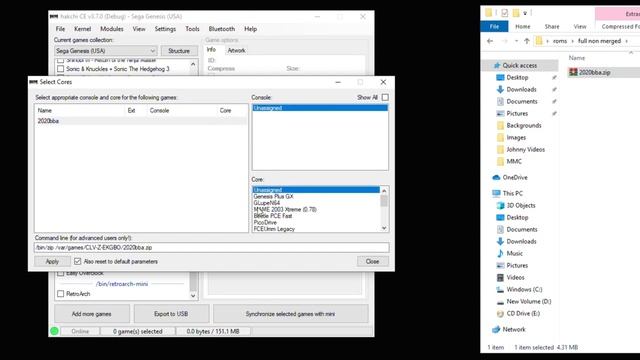This screenshot has width=640, height=360.
Task: Open Backgrounds folder in sidebar
Action: [x=524, y=125]
